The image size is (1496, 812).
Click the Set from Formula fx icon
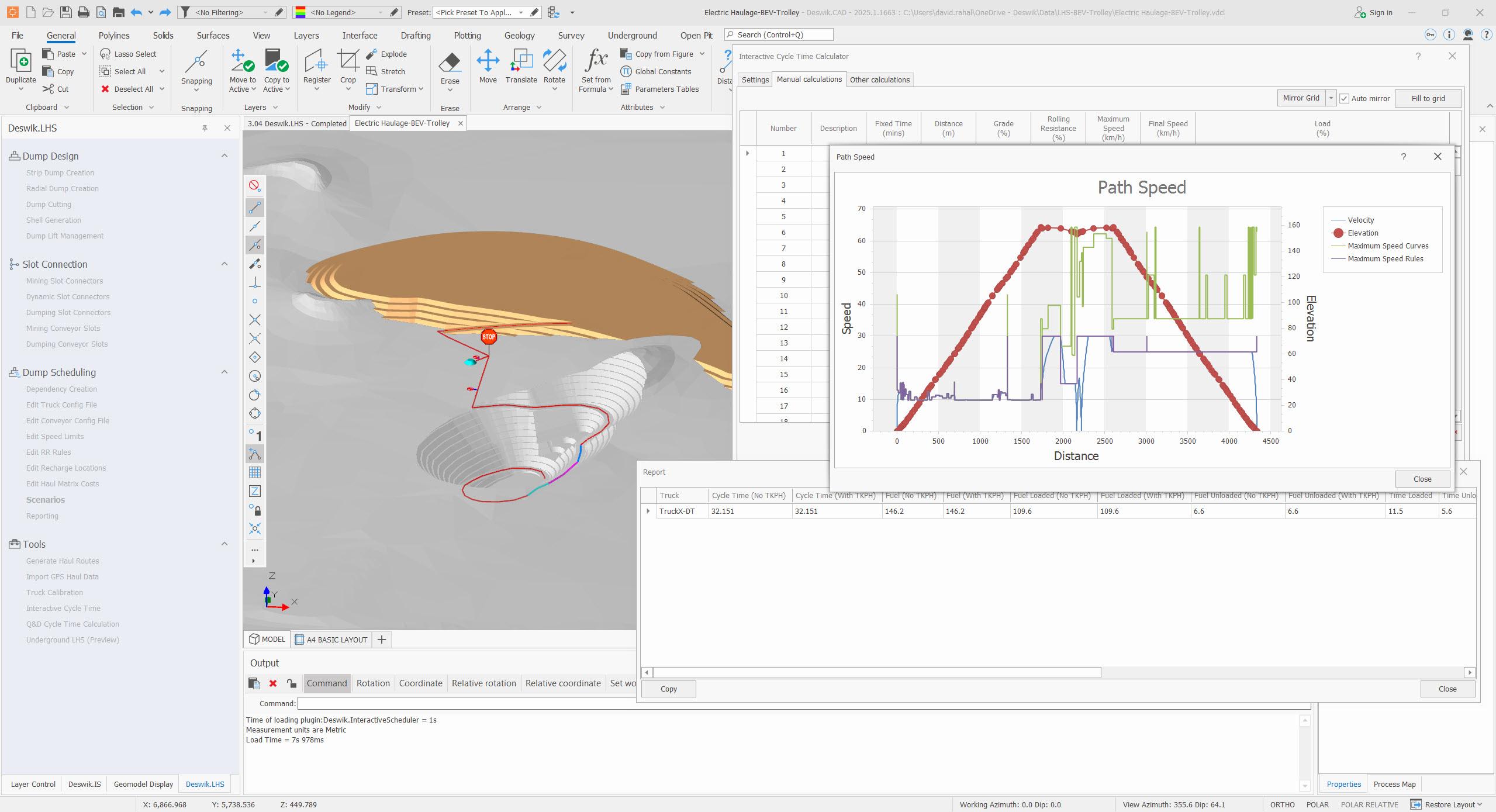tap(596, 60)
